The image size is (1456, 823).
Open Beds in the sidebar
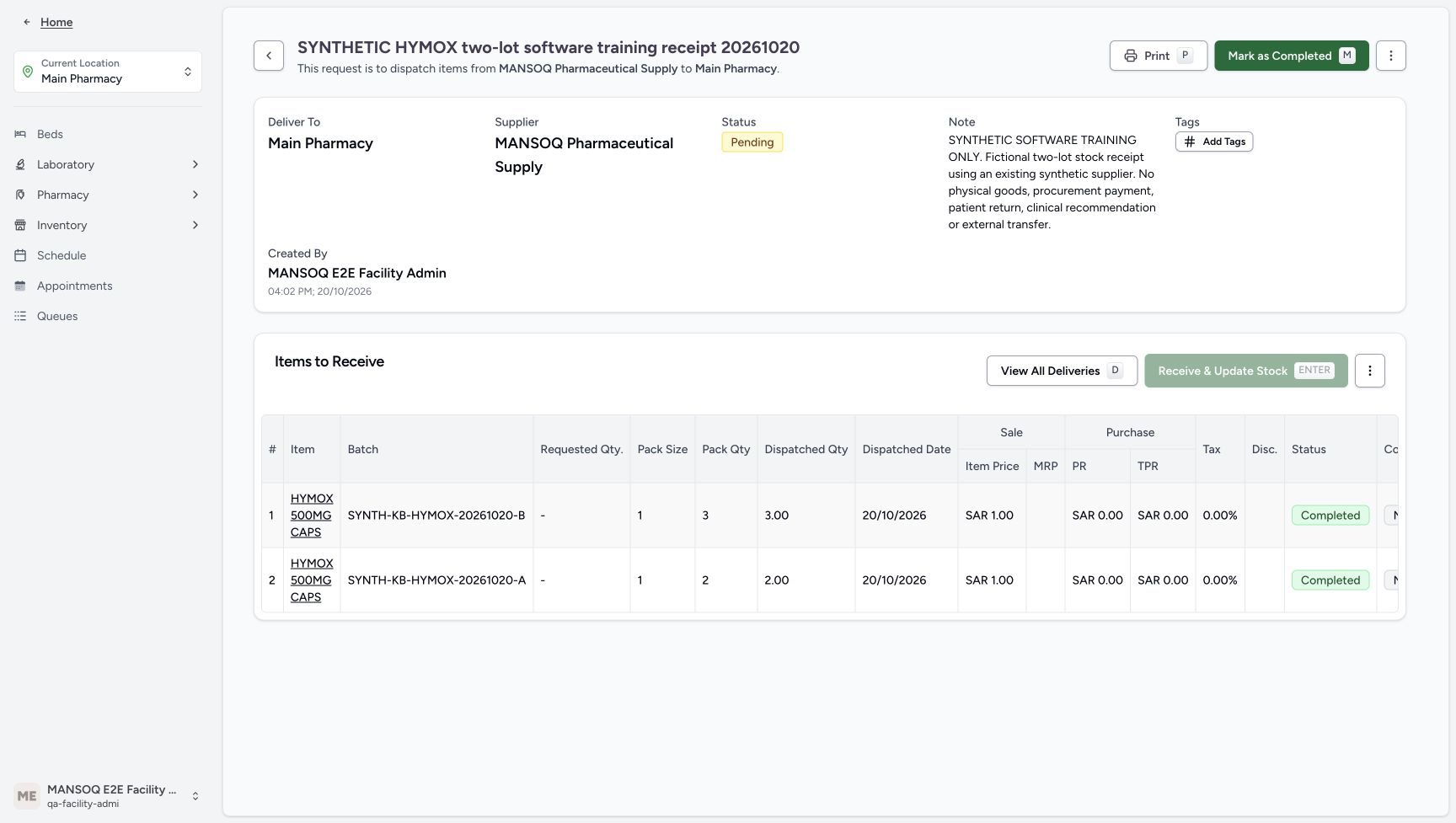50,134
